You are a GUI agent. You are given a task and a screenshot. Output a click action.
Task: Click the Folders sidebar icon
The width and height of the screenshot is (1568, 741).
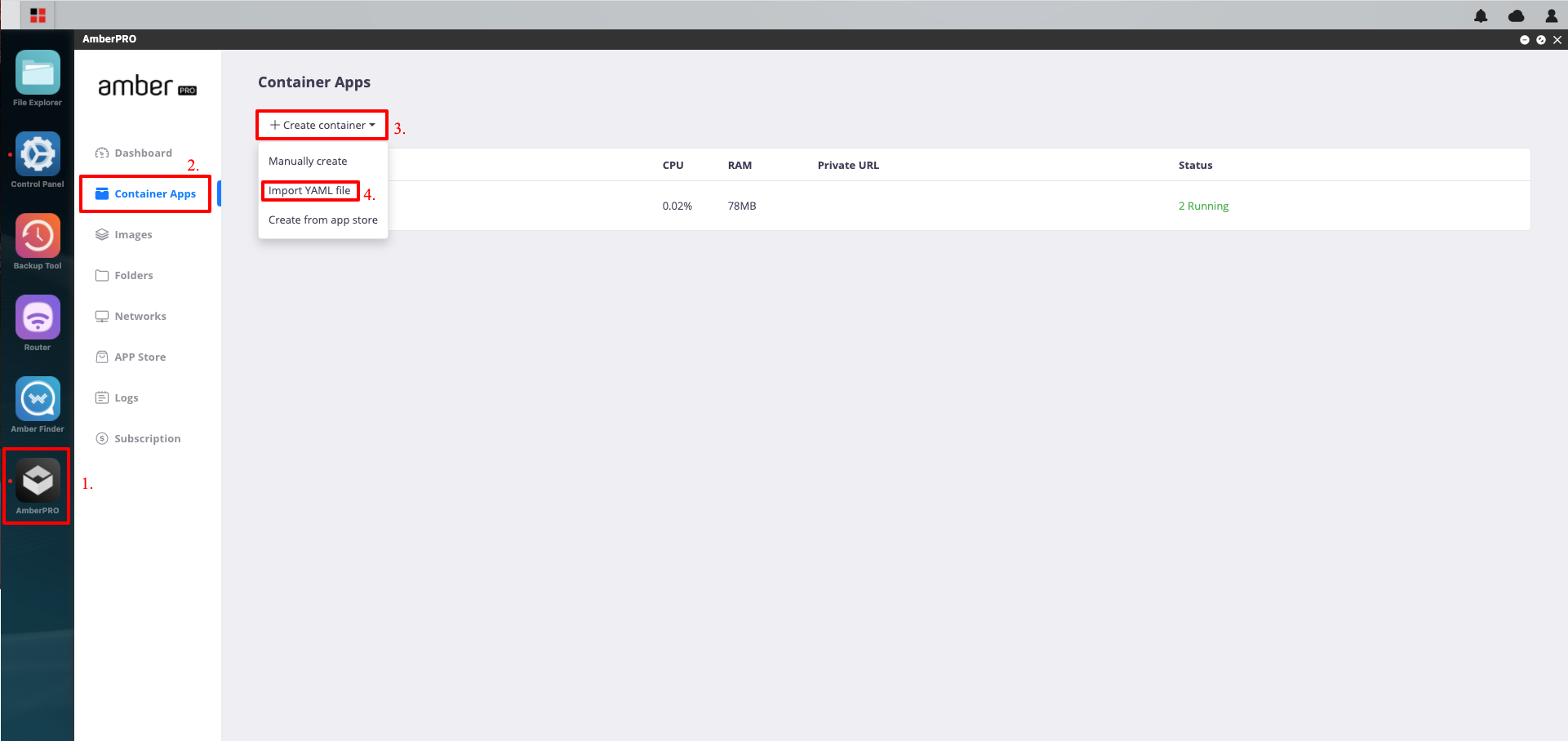point(102,275)
